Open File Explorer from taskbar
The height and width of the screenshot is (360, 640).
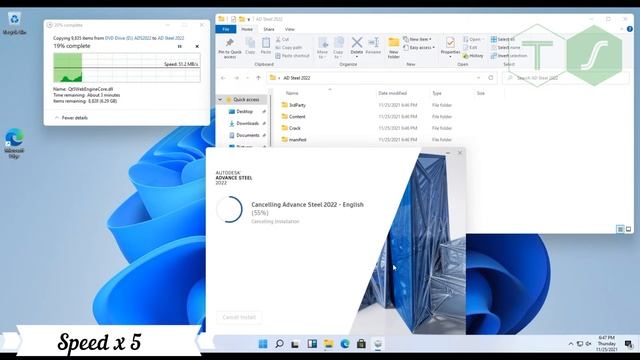pyautogui.click(x=329, y=344)
